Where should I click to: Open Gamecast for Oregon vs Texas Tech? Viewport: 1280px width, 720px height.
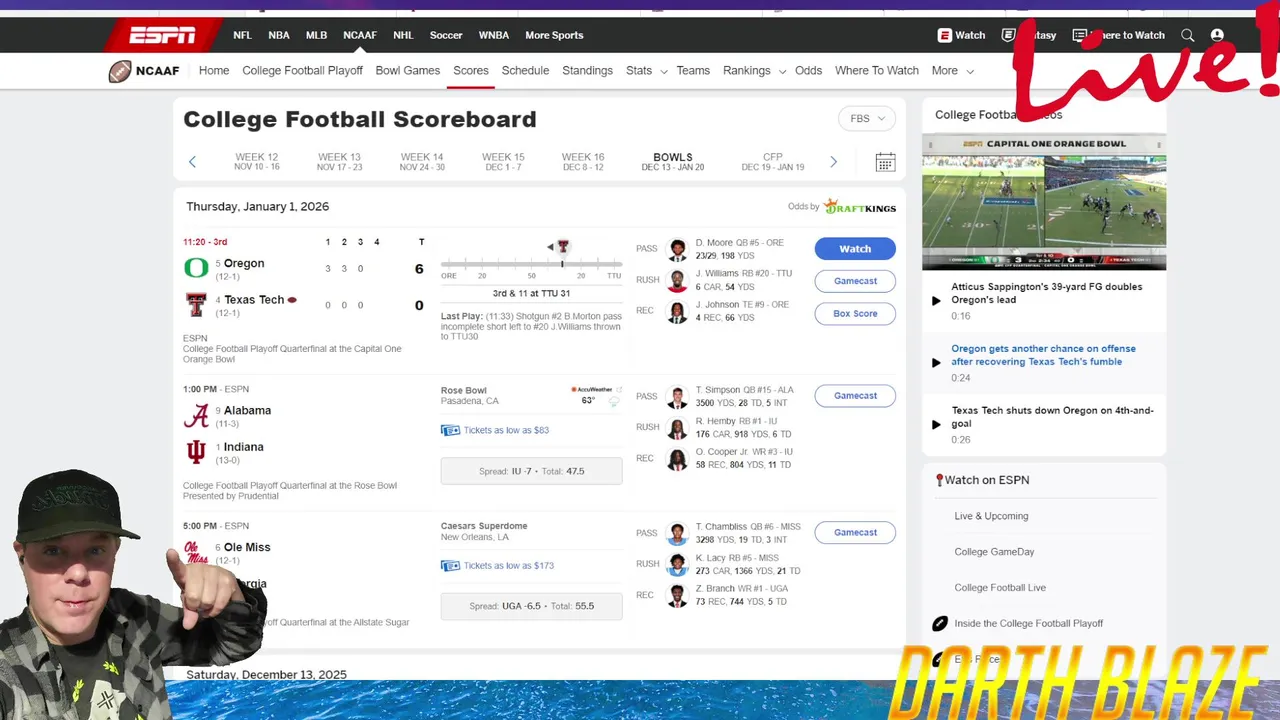(855, 281)
